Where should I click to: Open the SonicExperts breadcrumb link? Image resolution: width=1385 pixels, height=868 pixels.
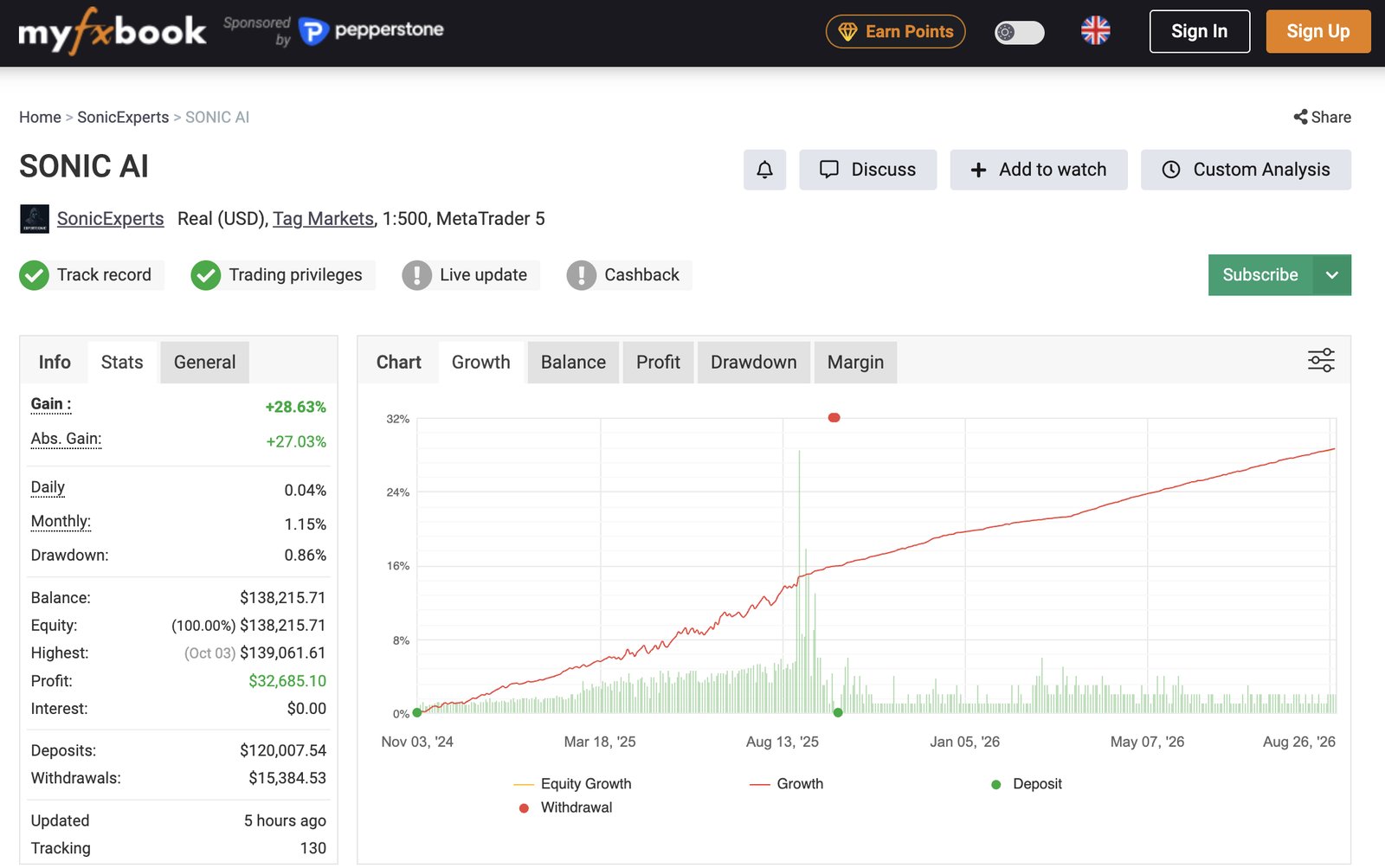coord(123,117)
